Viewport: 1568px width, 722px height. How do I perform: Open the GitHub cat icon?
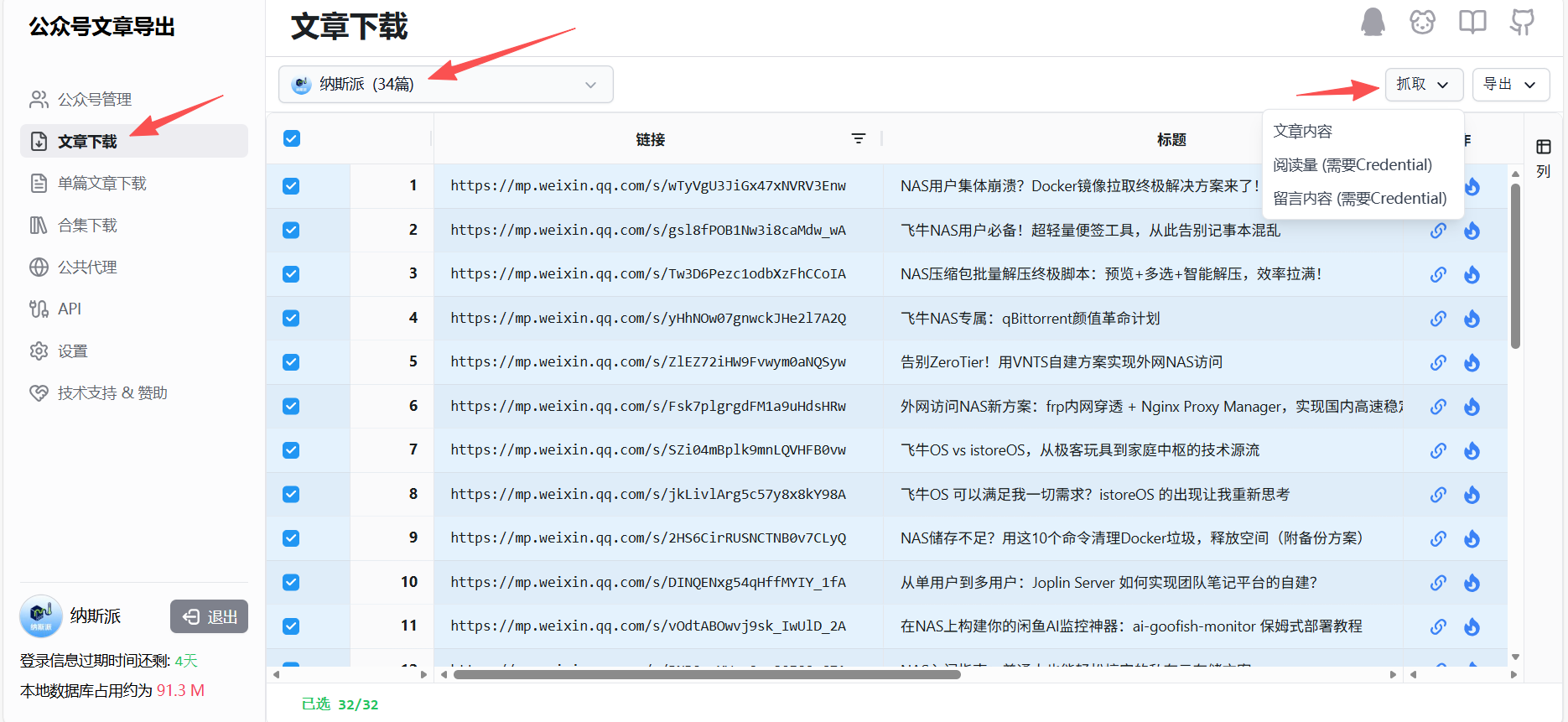point(1522,23)
